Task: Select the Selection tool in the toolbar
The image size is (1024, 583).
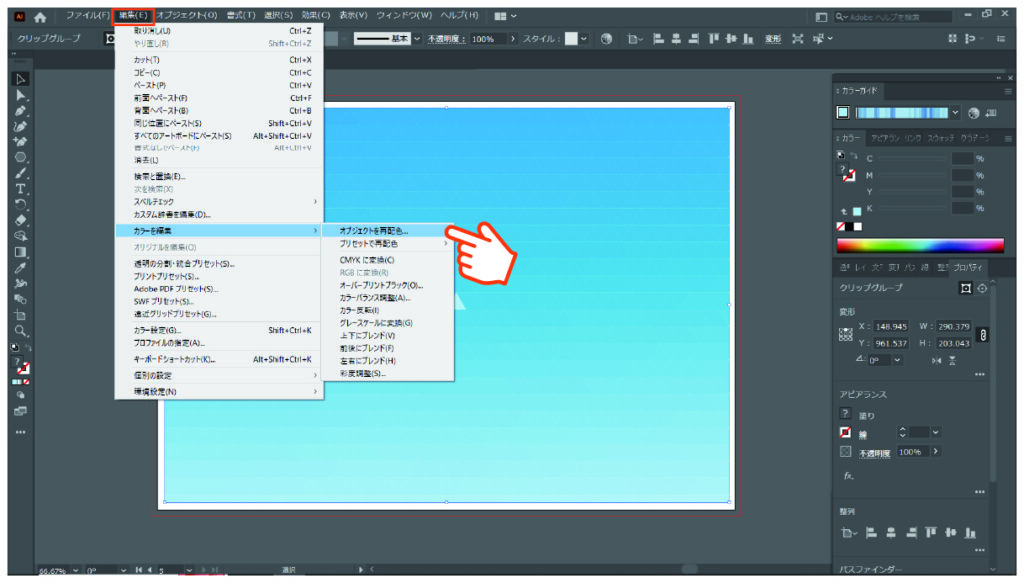Action: point(20,79)
